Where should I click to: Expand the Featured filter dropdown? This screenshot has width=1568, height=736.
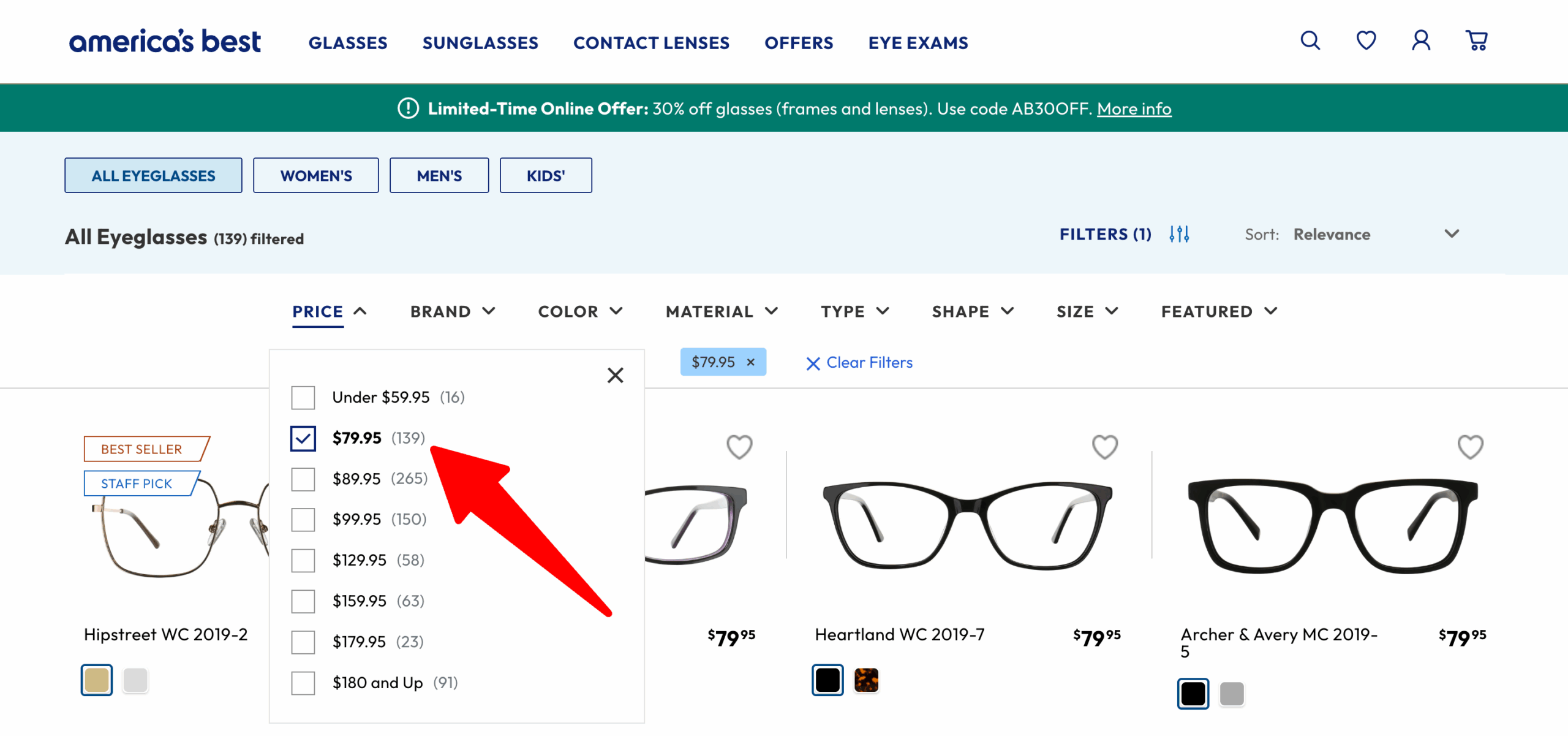pos(1219,311)
